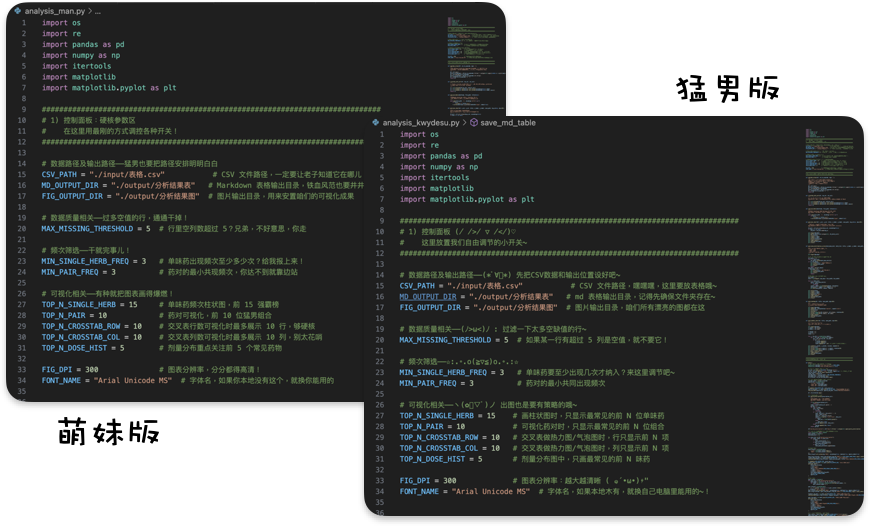Expand the ellipsis breadcrumb after analysis_man.py
Image resolution: width=870 pixels, height=526 pixels.
click(x=98, y=11)
